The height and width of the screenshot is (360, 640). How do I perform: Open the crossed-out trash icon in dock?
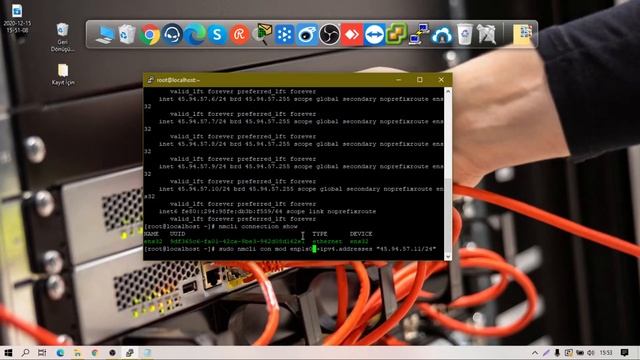click(x=487, y=34)
